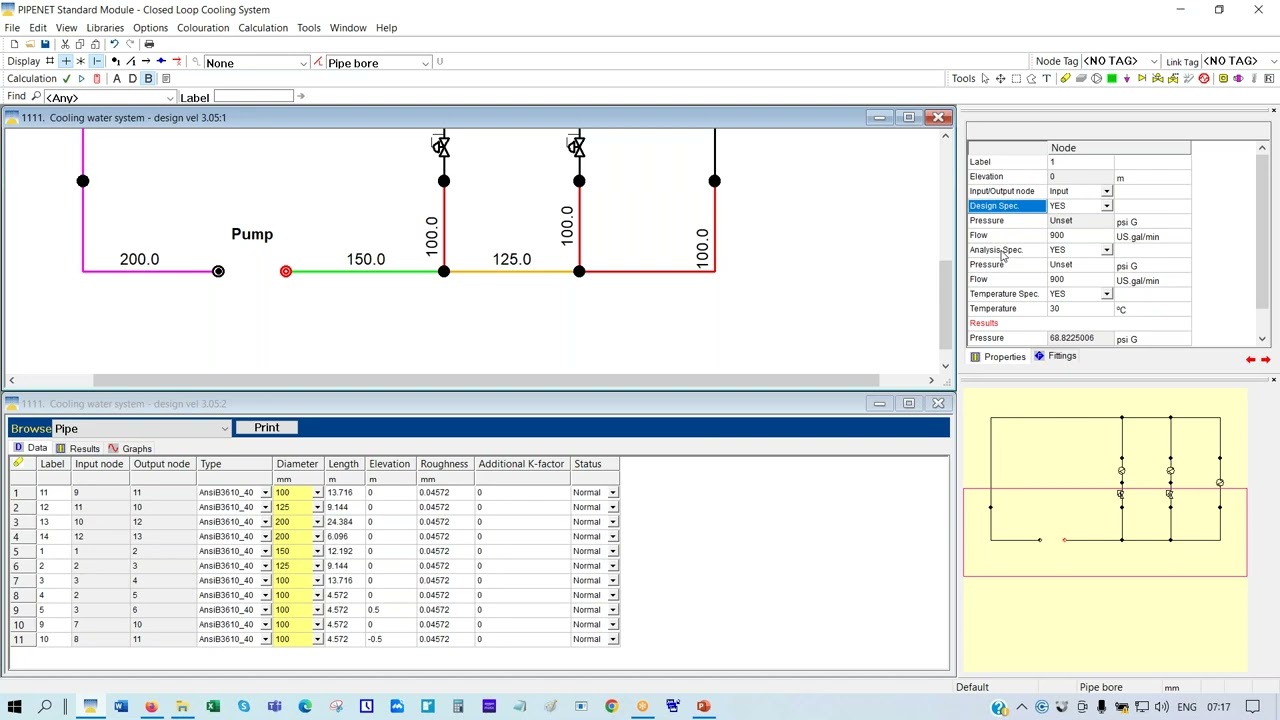Click the Length column header

(x=343, y=464)
